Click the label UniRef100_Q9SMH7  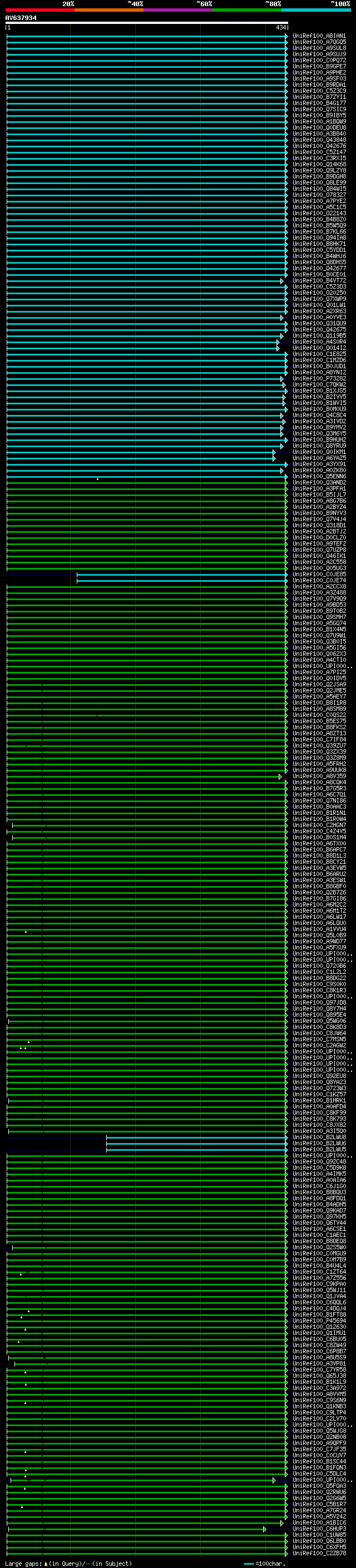coord(319,617)
